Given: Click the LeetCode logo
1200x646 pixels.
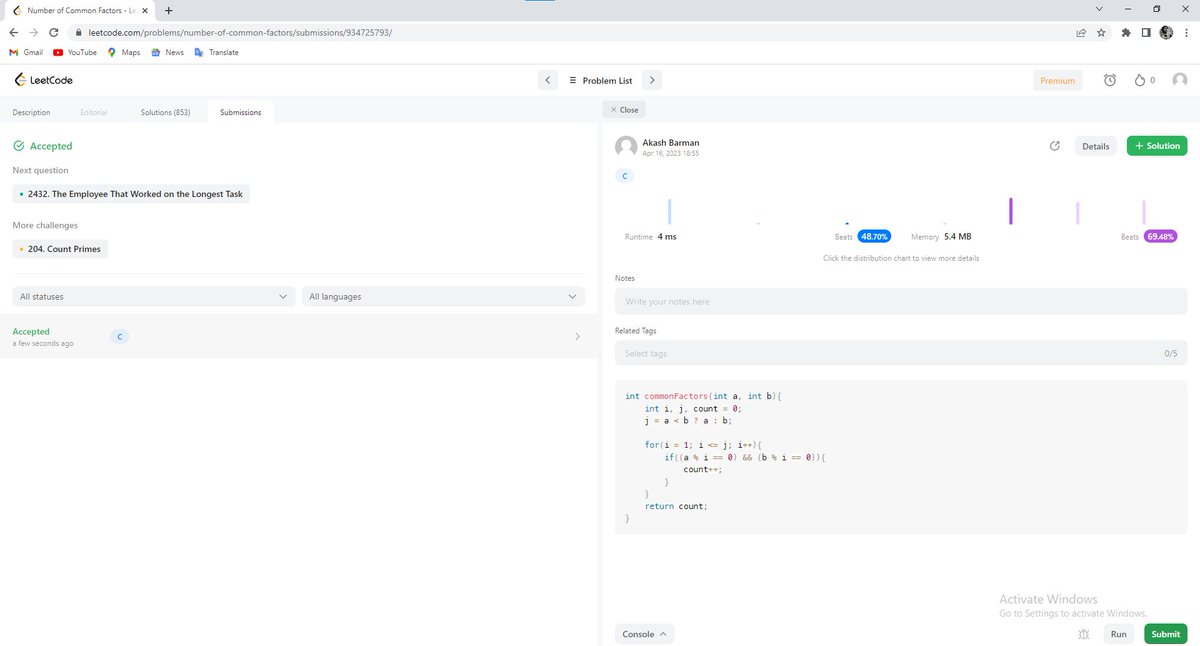Looking at the screenshot, I should [44, 80].
